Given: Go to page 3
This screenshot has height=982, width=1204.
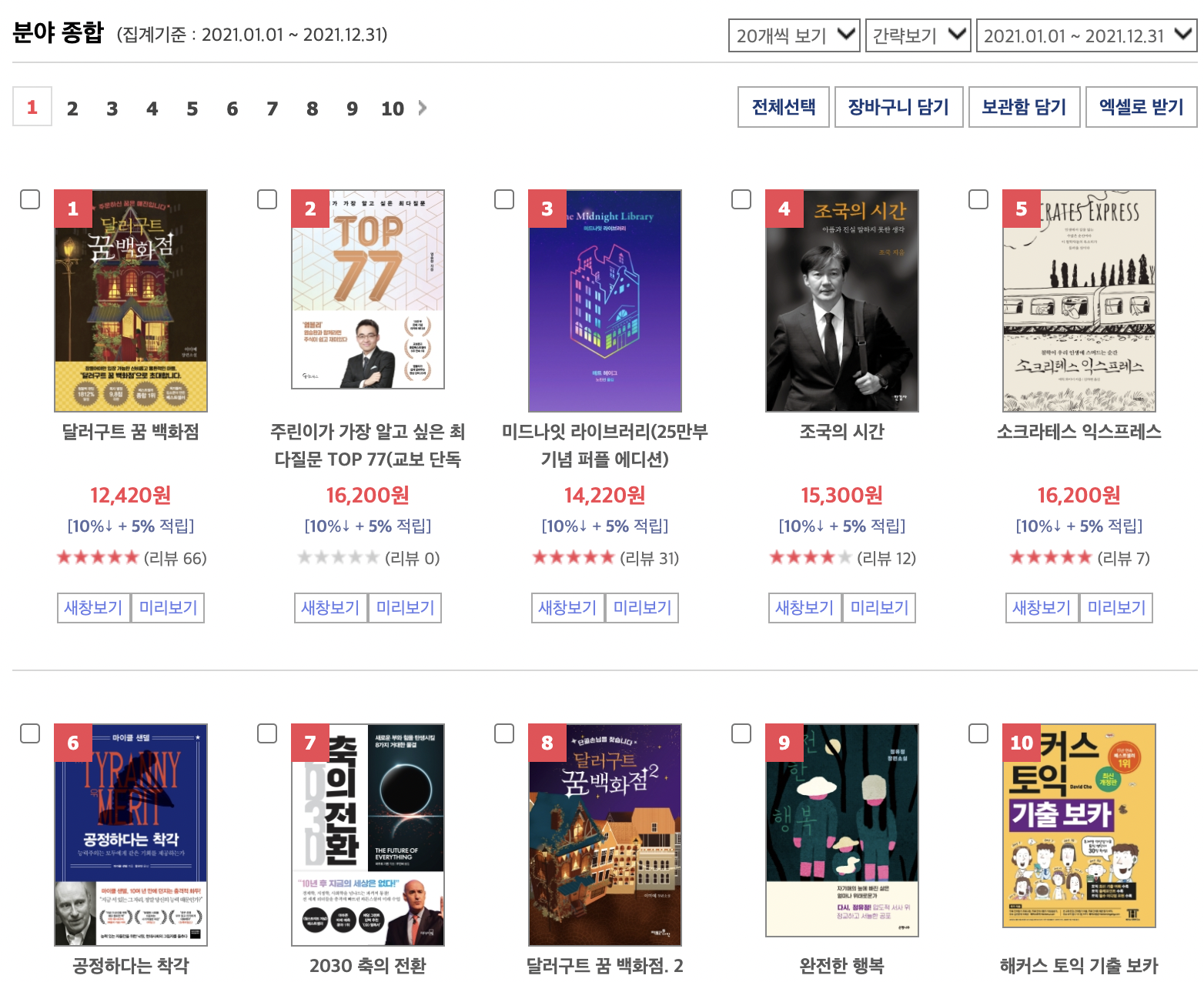Looking at the screenshot, I should coord(112,109).
